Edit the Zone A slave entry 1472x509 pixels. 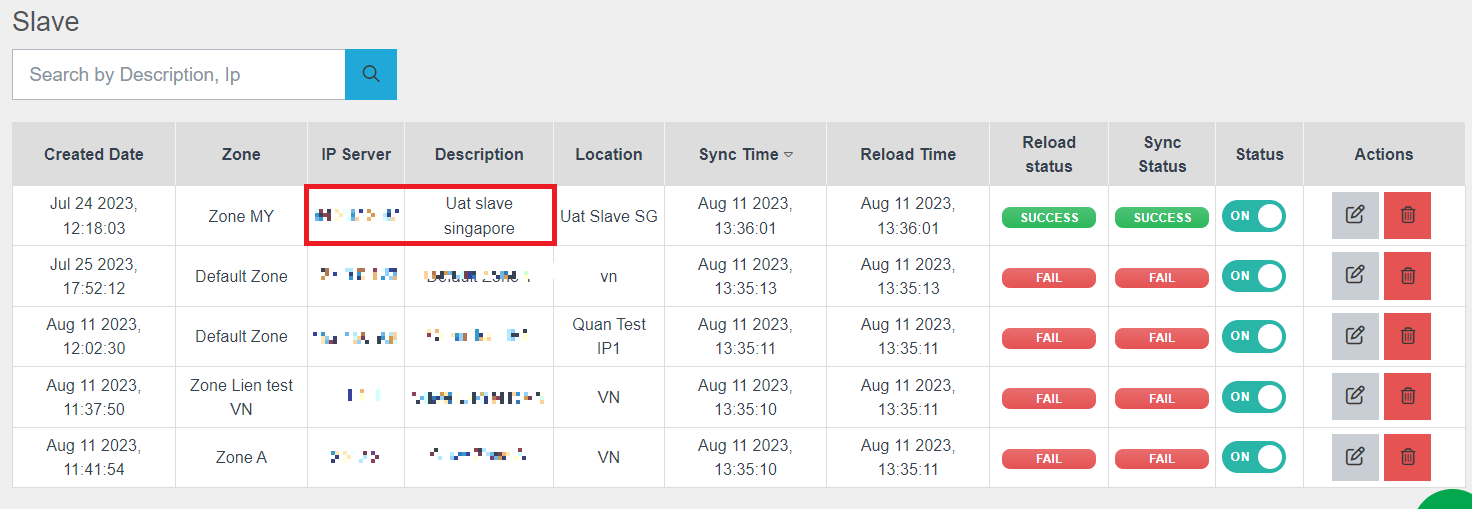[x=1355, y=457]
